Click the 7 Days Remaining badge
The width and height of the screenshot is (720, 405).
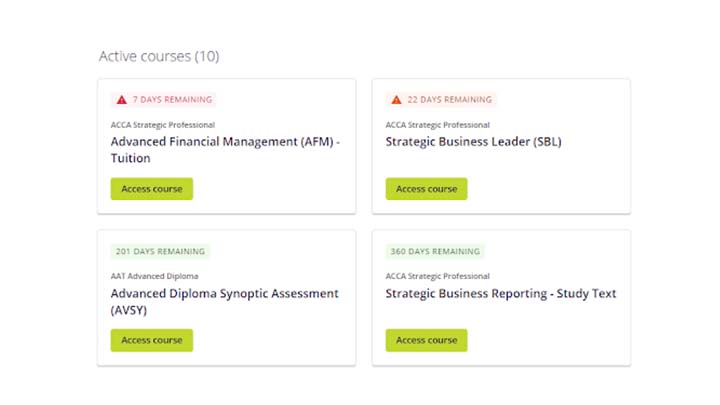coord(163,100)
